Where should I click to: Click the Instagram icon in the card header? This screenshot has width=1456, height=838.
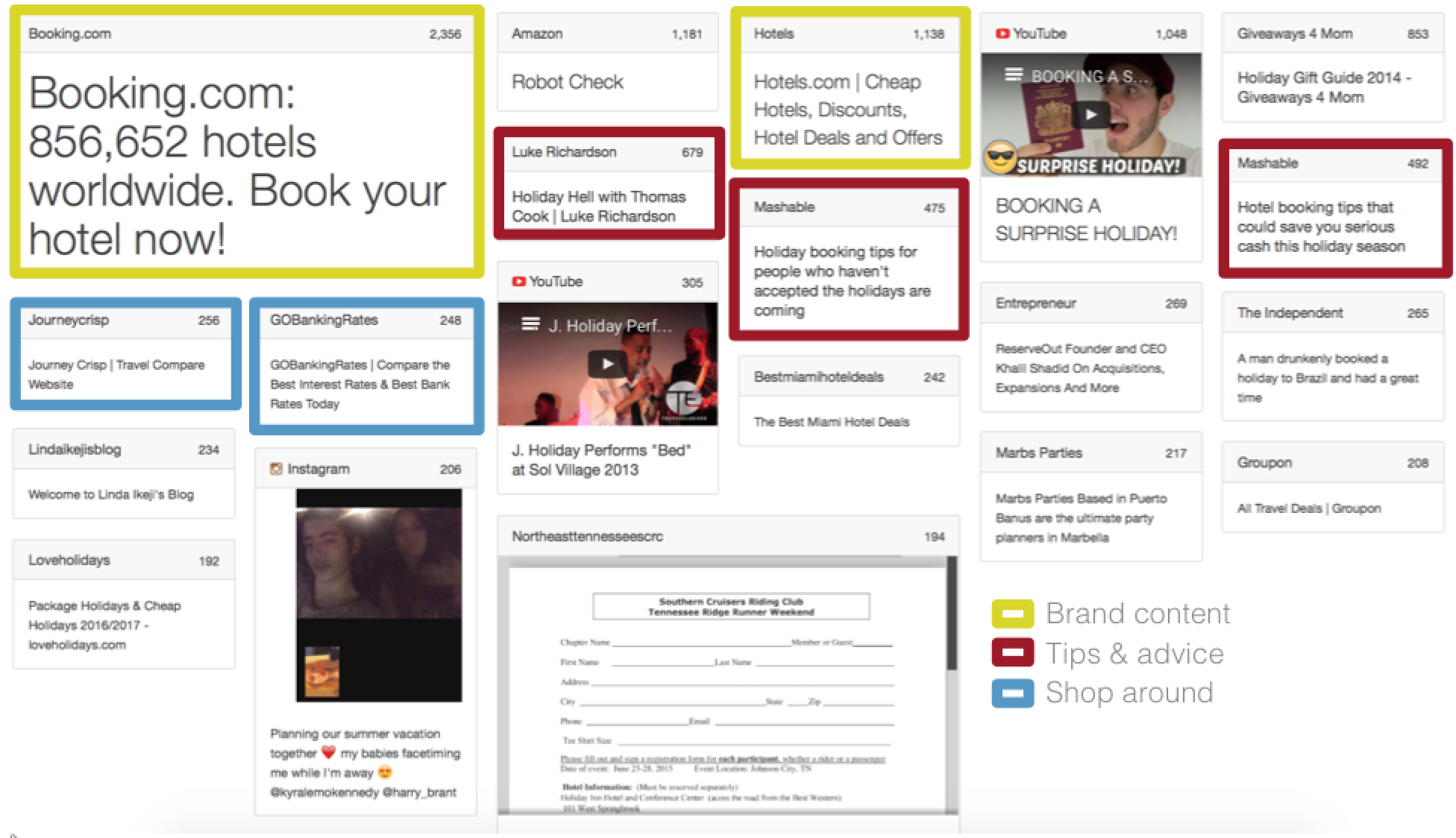(276, 469)
